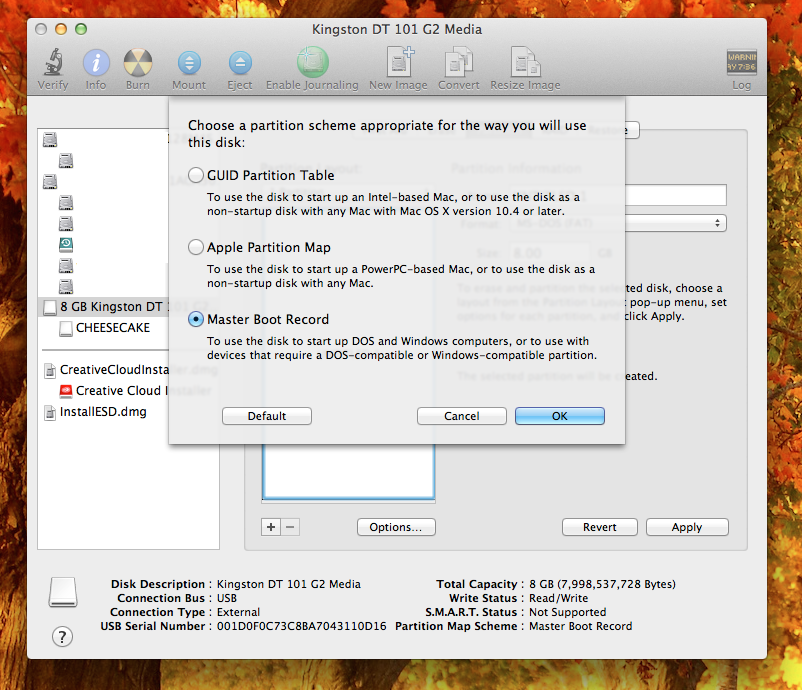This screenshot has height=690, width=802.
Task: Open the Info toolbar icon
Action: coord(96,63)
